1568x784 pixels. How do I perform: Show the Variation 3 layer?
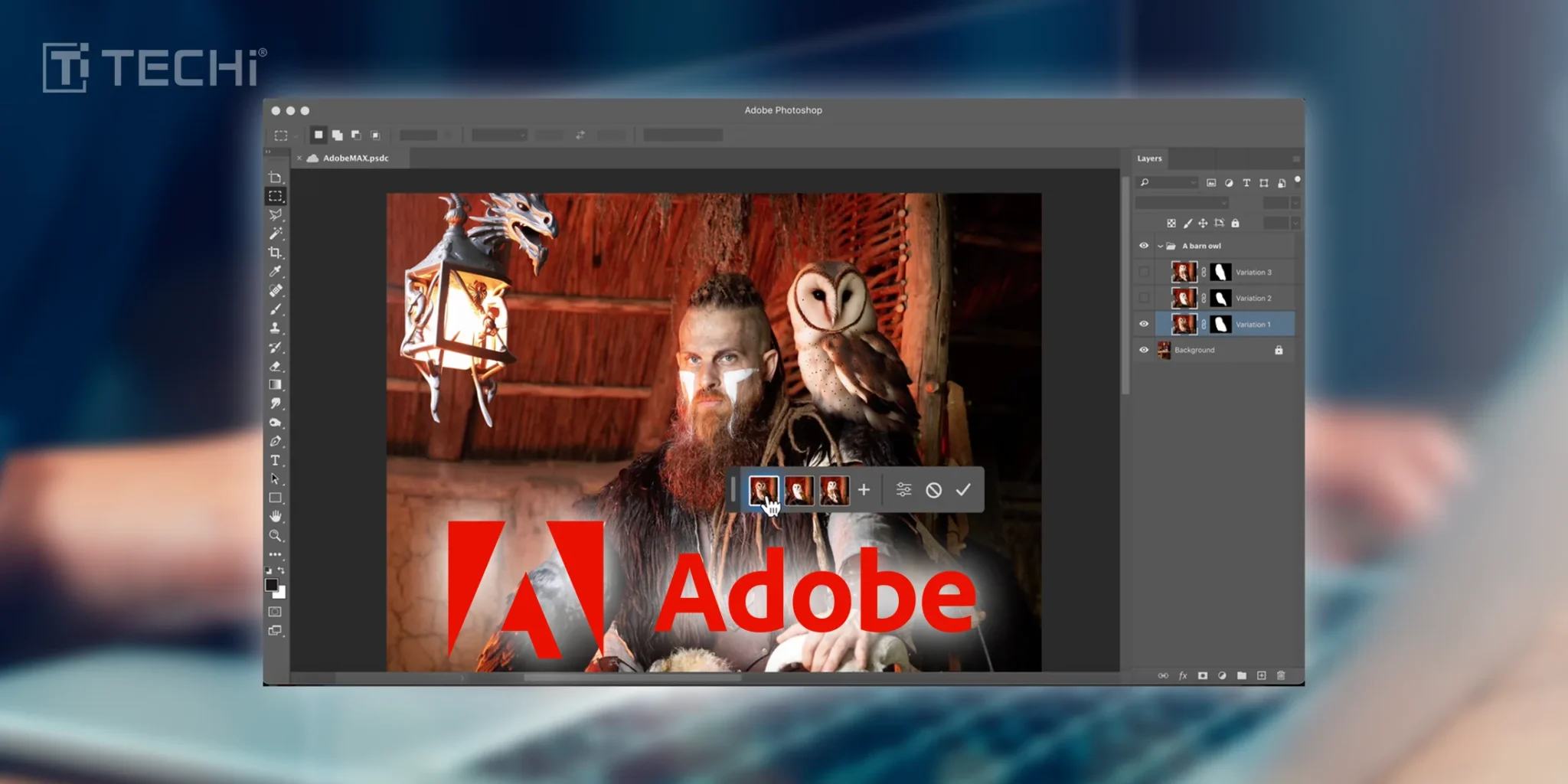1144,272
